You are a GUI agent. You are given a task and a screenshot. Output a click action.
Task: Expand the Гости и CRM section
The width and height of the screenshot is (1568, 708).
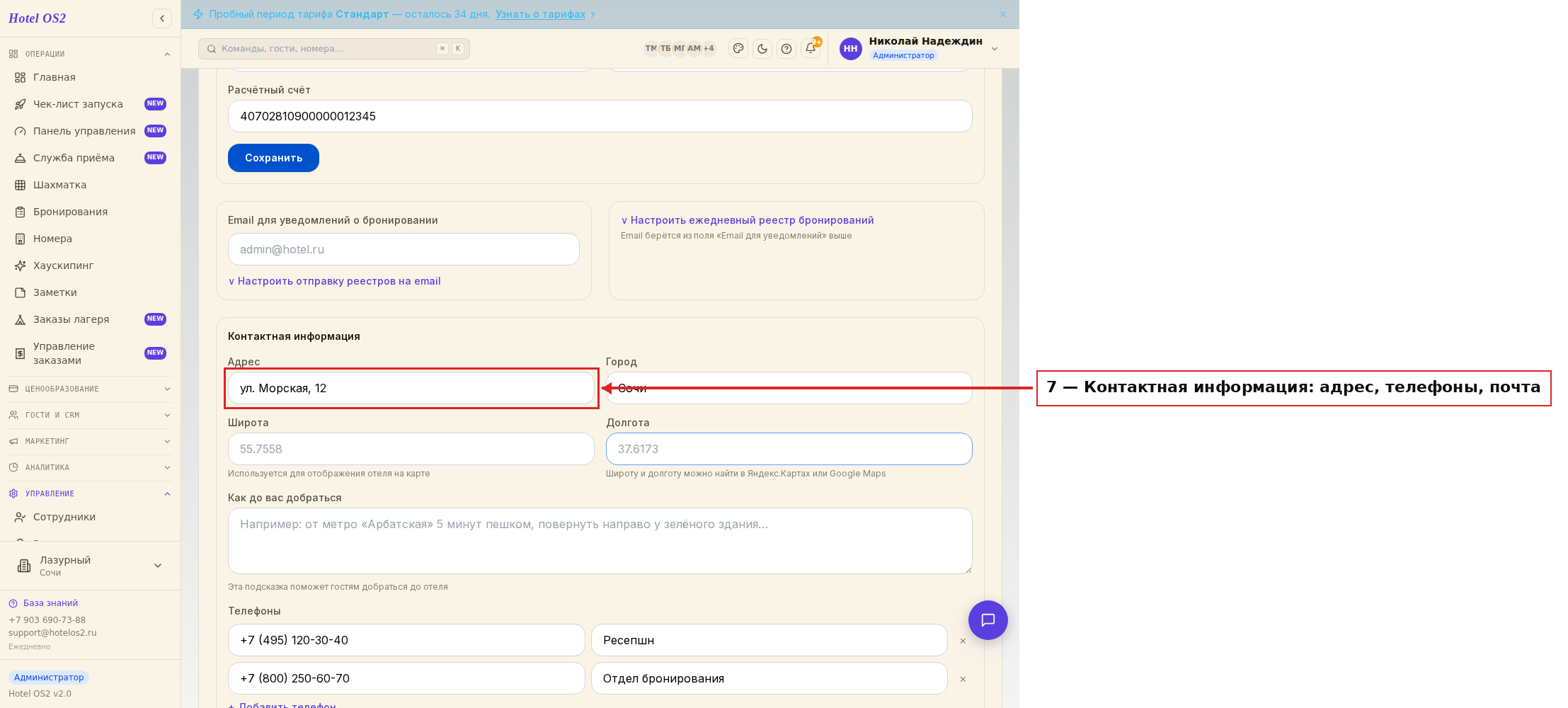pyautogui.click(x=90, y=415)
